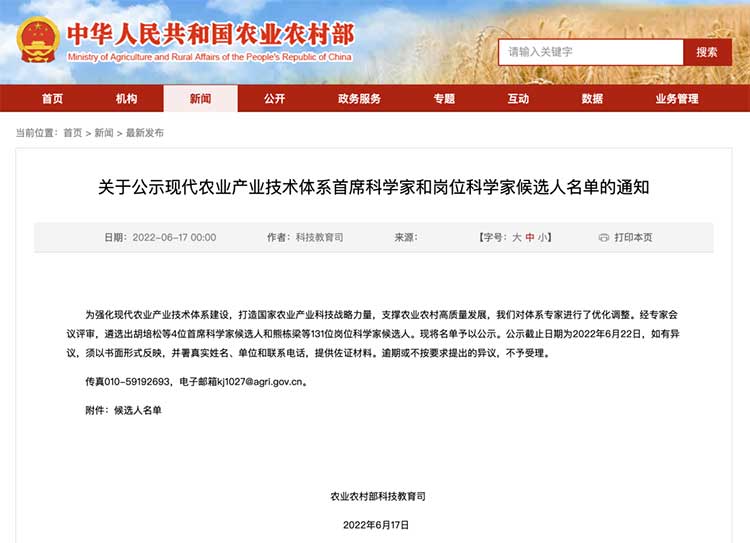Open the 专题 navigation item
This screenshot has height=543, width=750.
[444, 99]
